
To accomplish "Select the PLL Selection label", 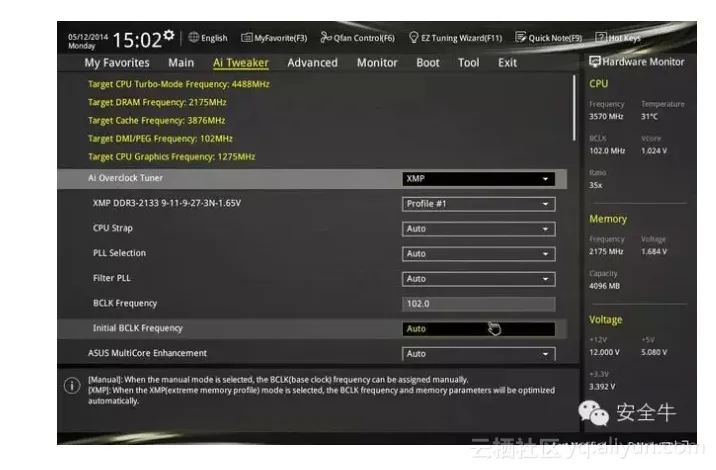I will 119,253.
